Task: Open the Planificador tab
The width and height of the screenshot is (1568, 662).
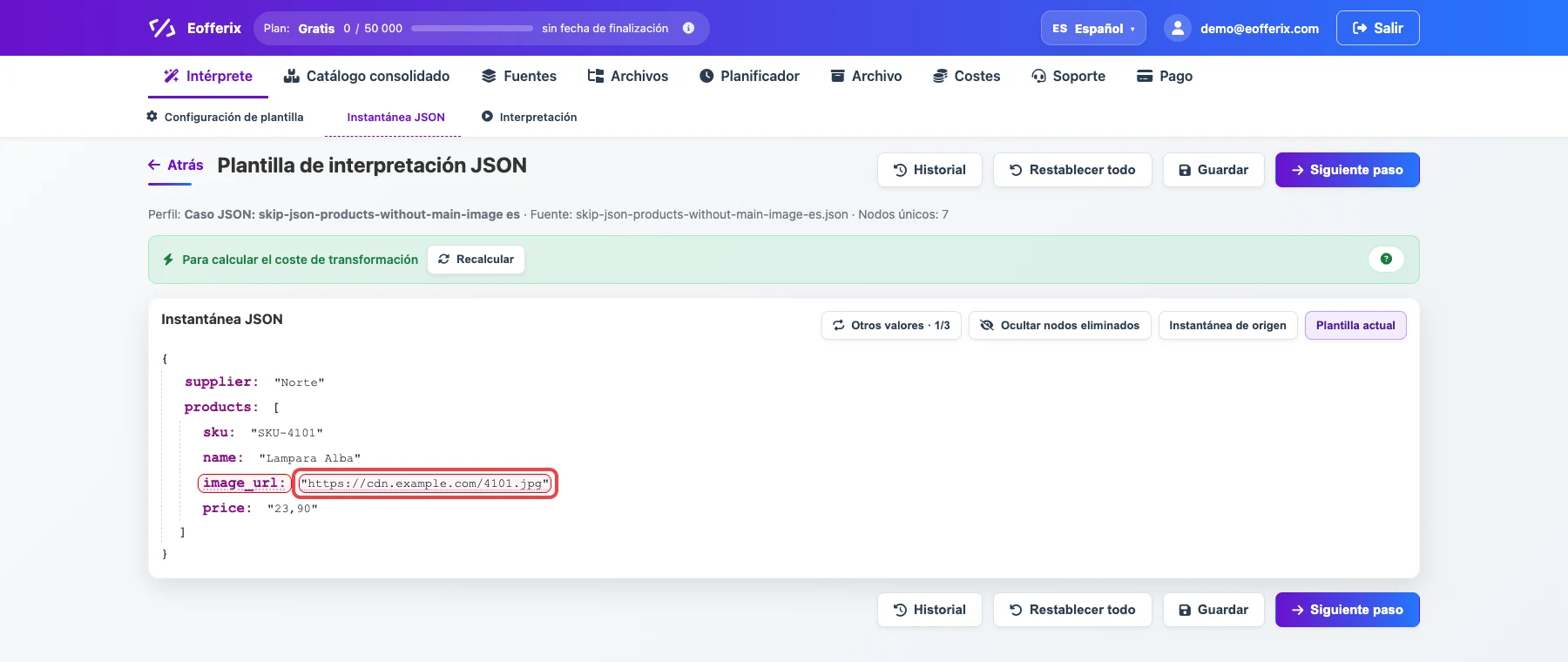Action: tap(749, 76)
